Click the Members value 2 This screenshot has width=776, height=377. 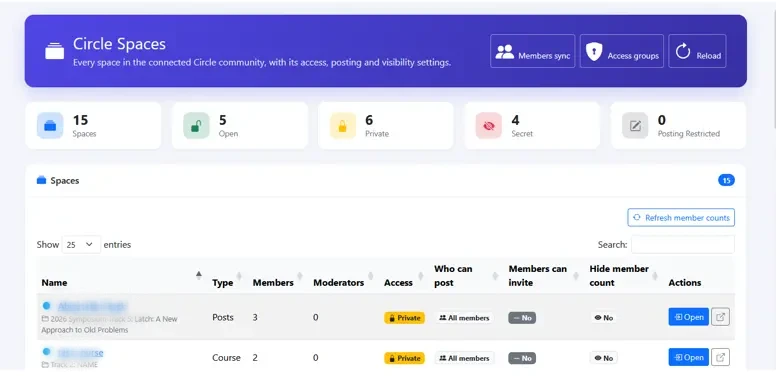click(255, 357)
